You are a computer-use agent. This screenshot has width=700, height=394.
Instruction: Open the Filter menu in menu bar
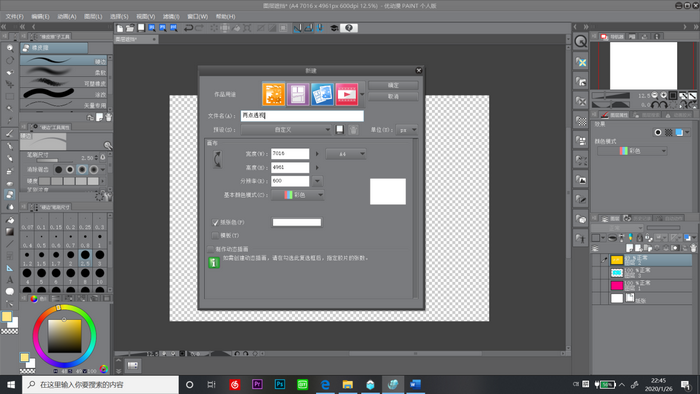[171, 17]
